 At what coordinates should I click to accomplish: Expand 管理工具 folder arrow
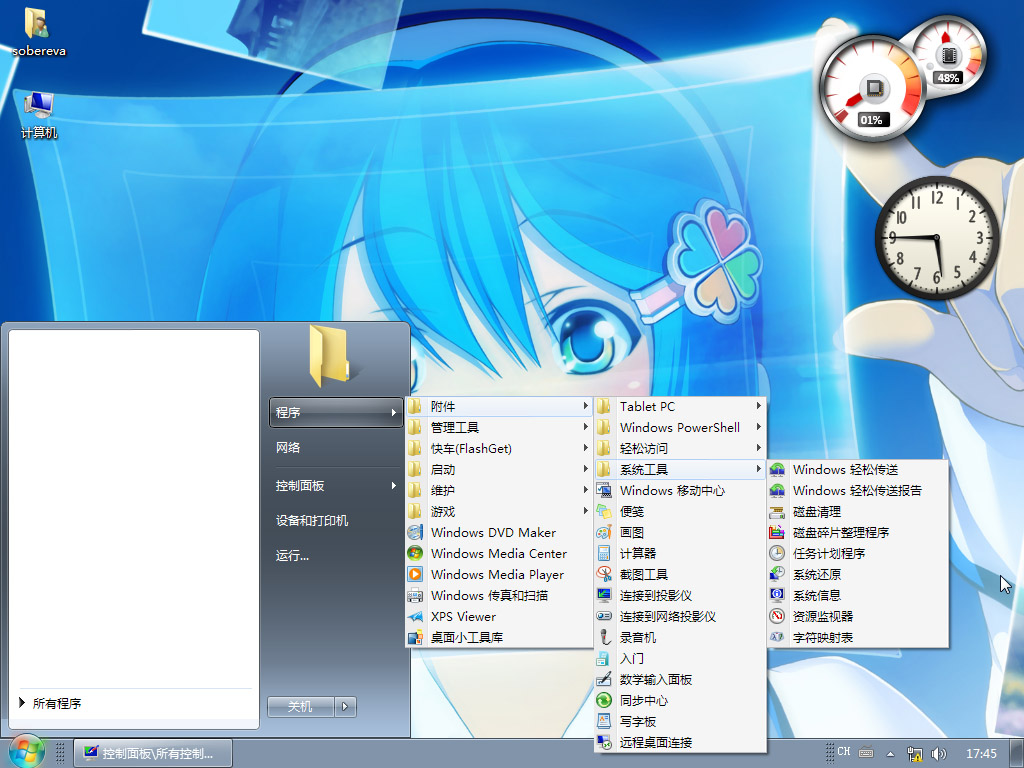[x=586, y=427]
